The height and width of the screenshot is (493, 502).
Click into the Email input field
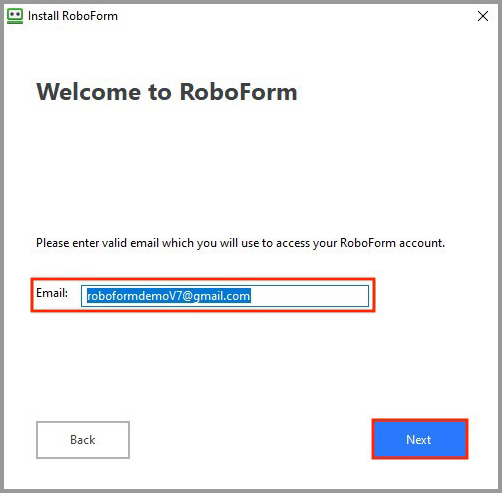tap(225, 296)
